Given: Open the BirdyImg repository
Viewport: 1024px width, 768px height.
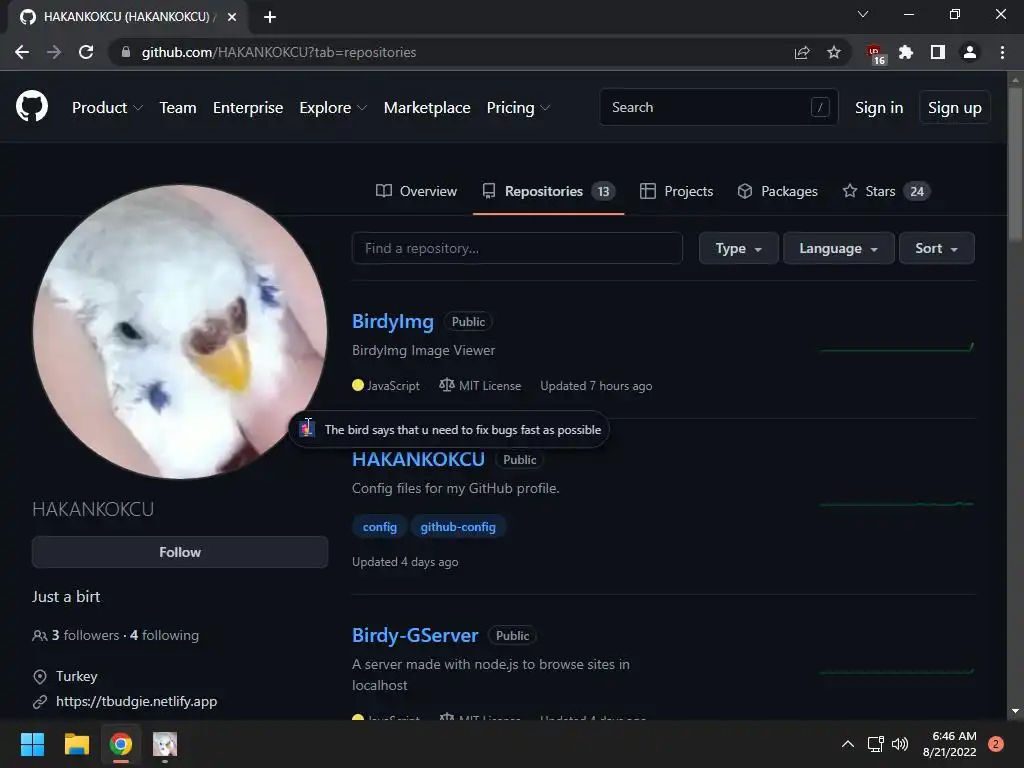Looking at the screenshot, I should tap(392, 321).
